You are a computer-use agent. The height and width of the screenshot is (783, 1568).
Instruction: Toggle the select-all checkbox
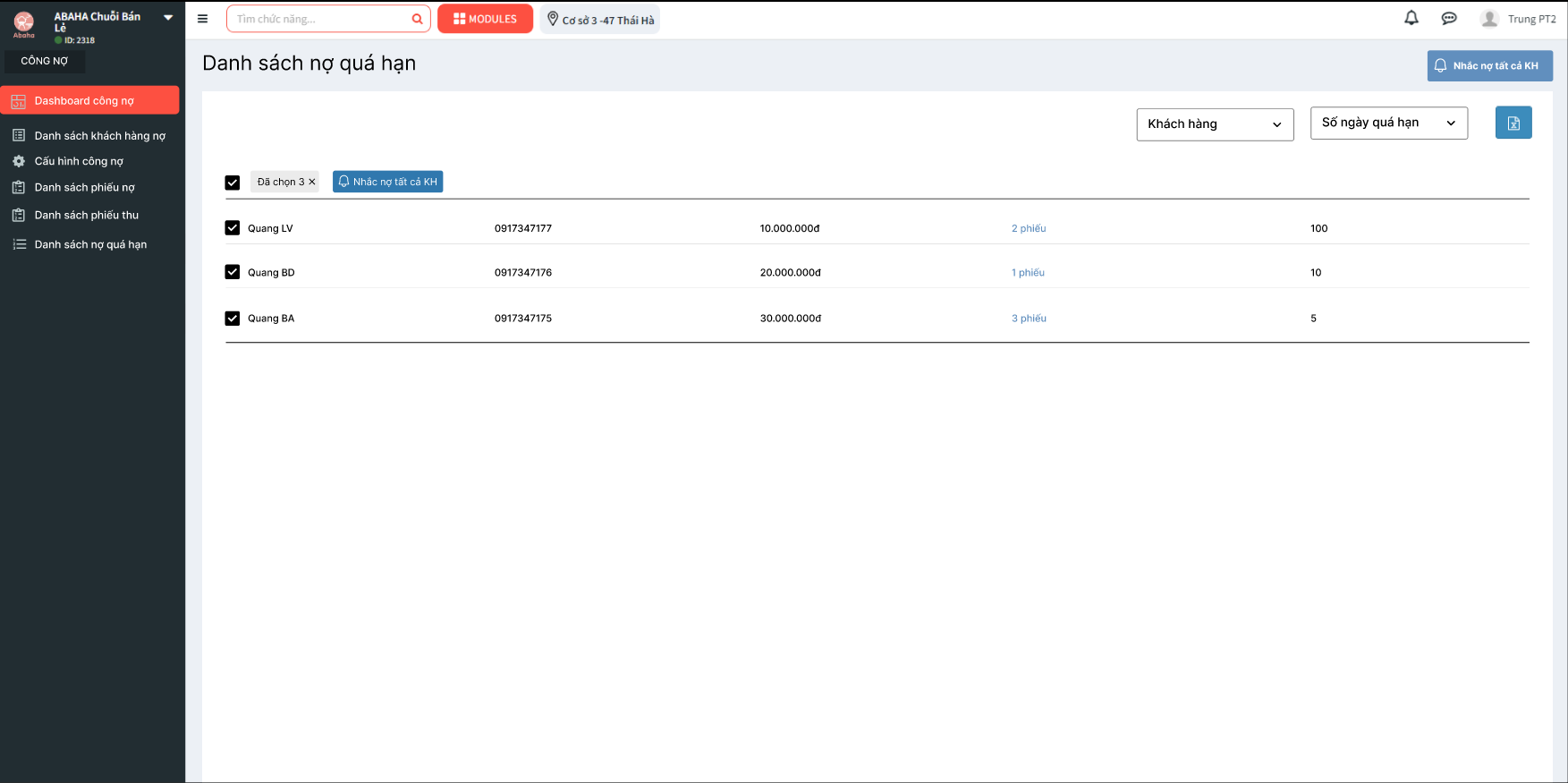233,183
